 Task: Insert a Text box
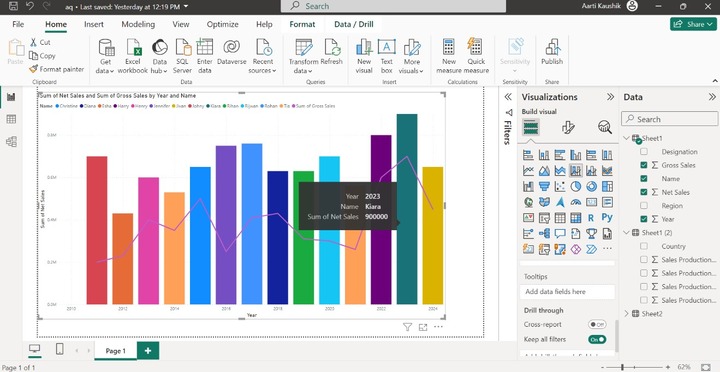[387, 56]
